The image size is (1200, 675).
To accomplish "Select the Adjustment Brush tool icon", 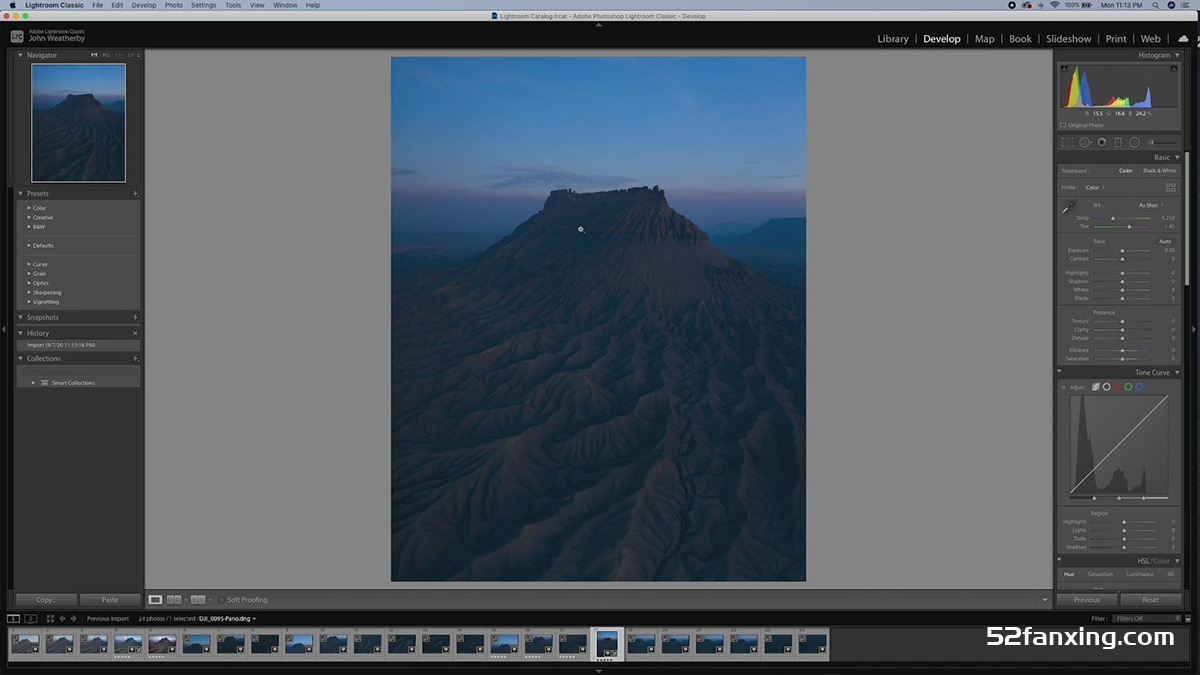I will (1160, 142).
